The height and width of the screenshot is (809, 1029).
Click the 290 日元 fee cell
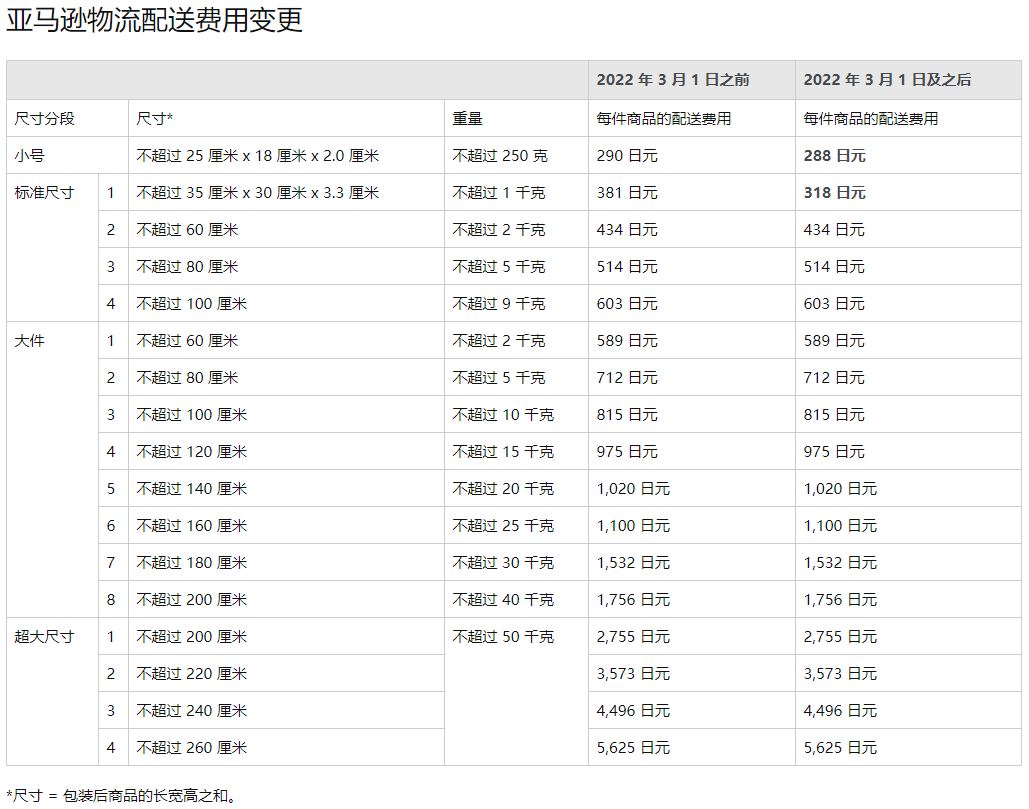point(627,156)
